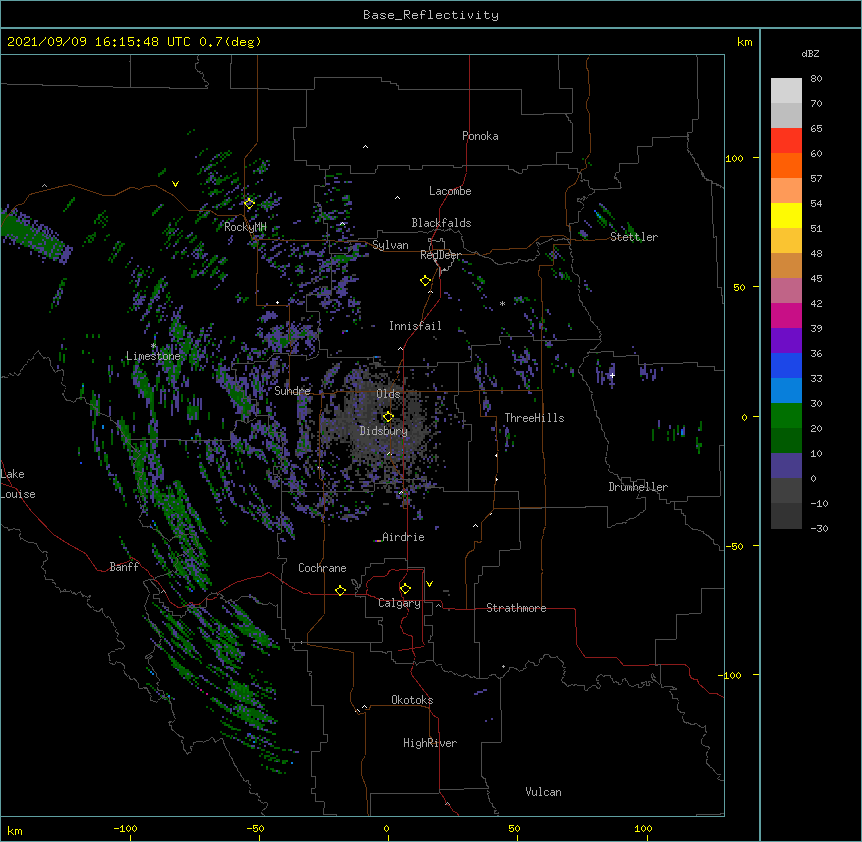Click the white plus marker northwest of Drumheller

click(612, 375)
